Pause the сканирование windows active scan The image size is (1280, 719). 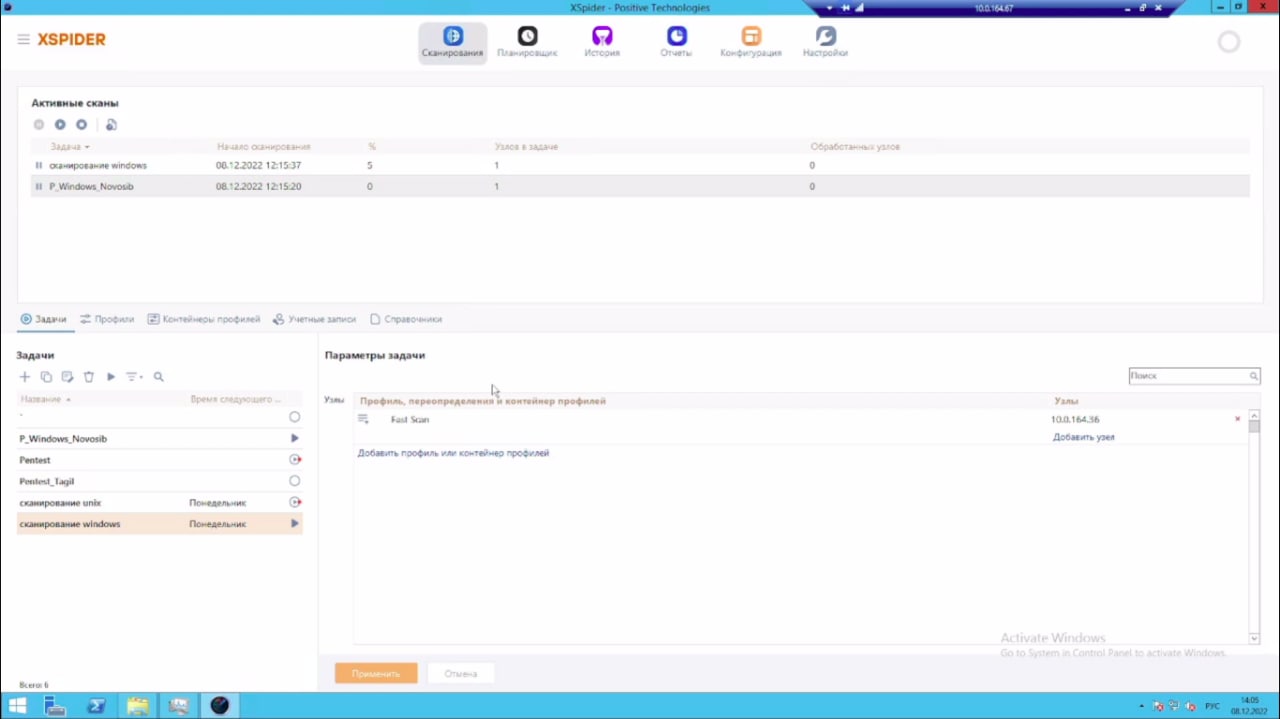[x=39, y=166]
